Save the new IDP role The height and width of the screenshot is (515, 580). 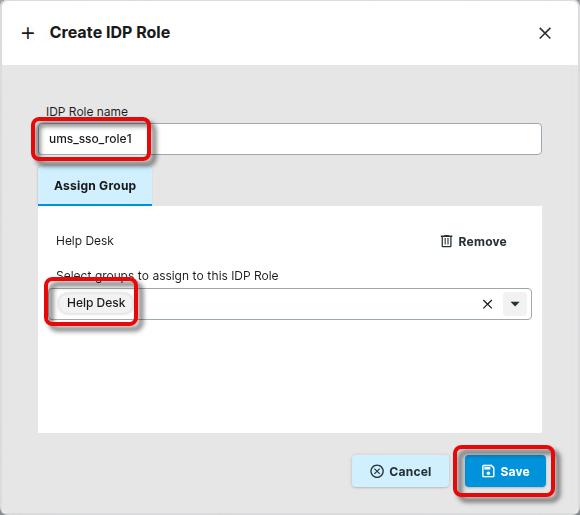pos(505,471)
